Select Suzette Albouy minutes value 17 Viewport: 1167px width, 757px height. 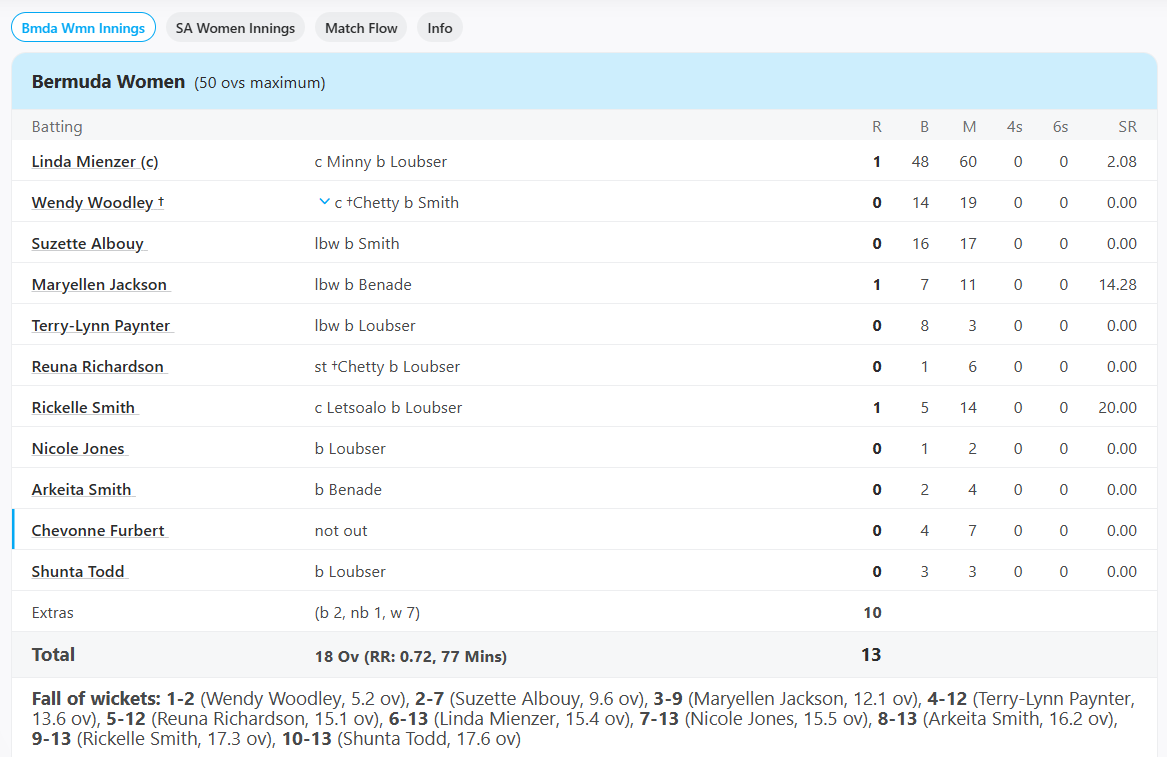pyautogui.click(x=968, y=243)
